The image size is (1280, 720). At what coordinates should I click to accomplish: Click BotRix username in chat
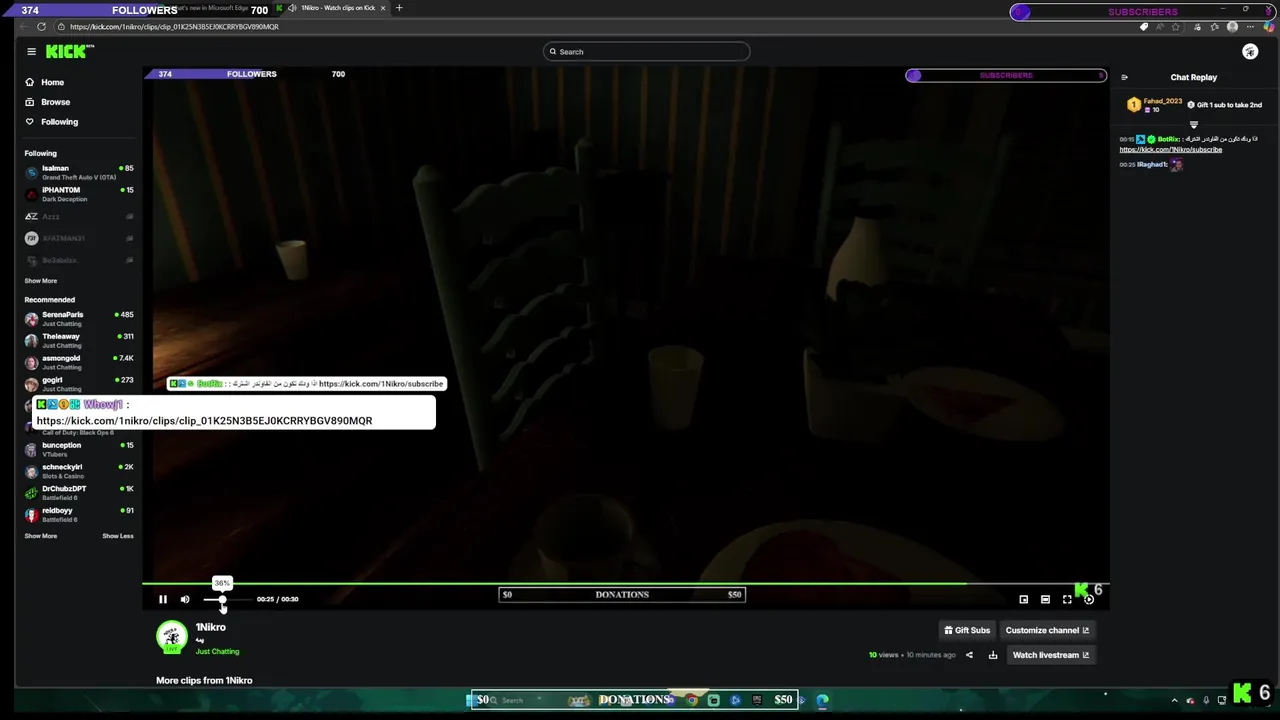pyautogui.click(x=1168, y=139)
